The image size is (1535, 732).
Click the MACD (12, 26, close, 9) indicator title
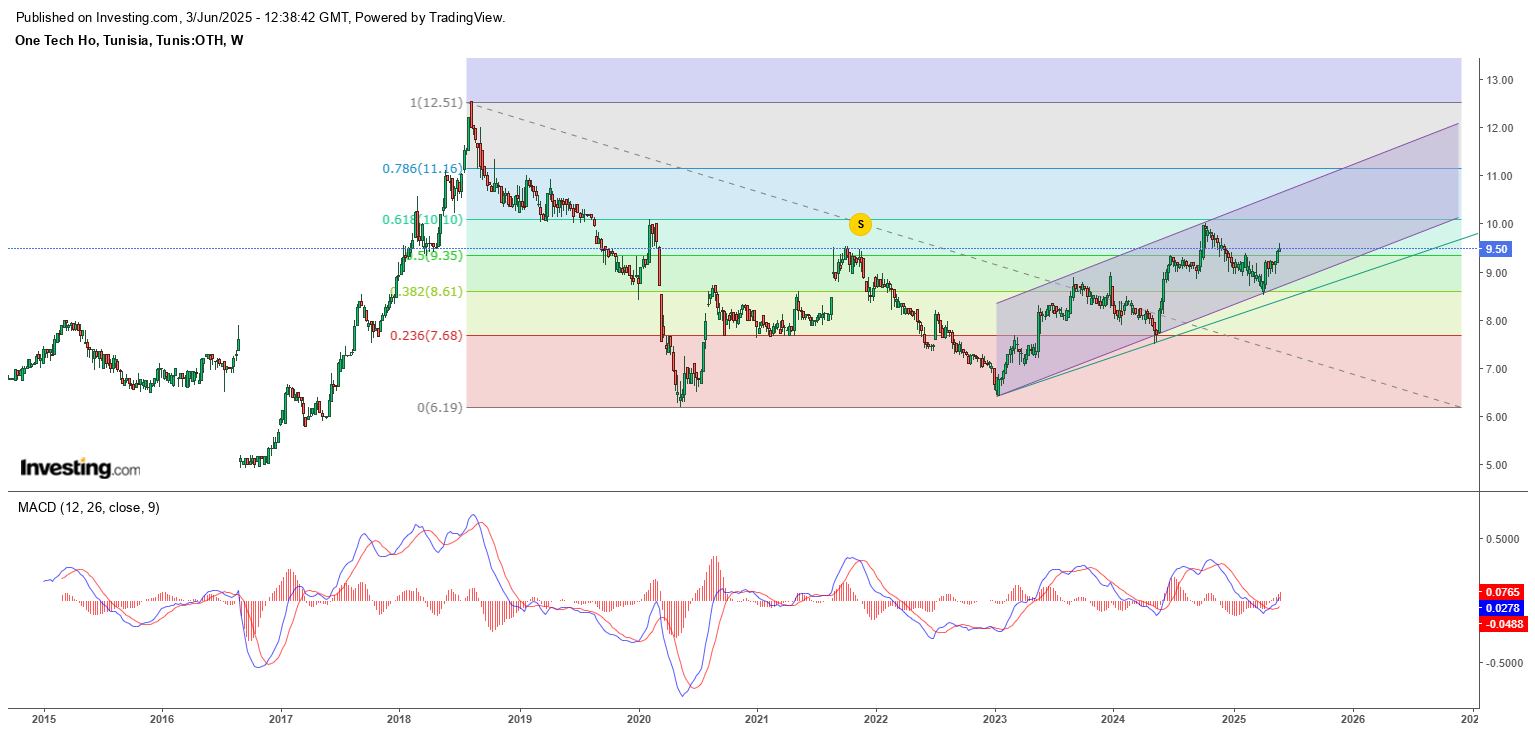pyautogui.click(x=88, y=508)
